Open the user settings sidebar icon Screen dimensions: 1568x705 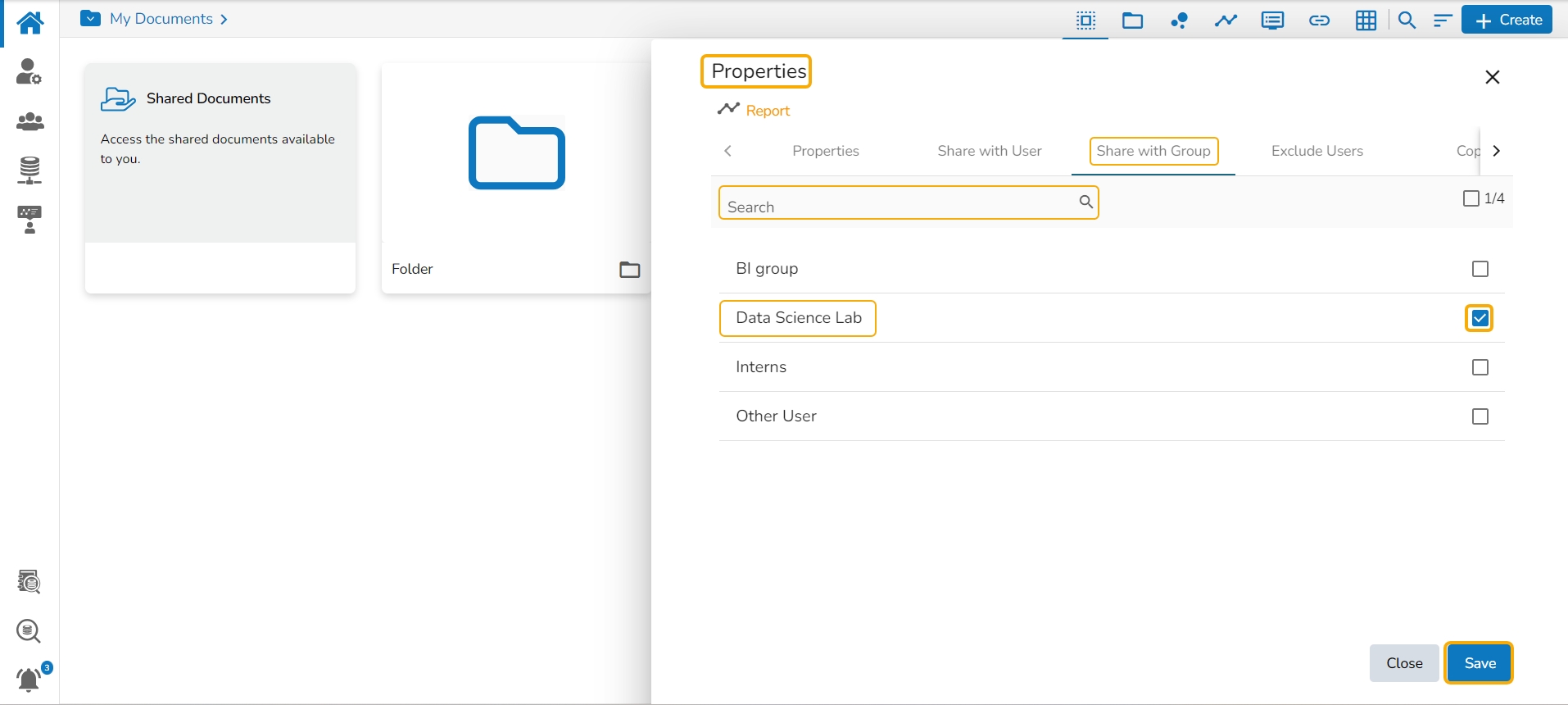29,72
